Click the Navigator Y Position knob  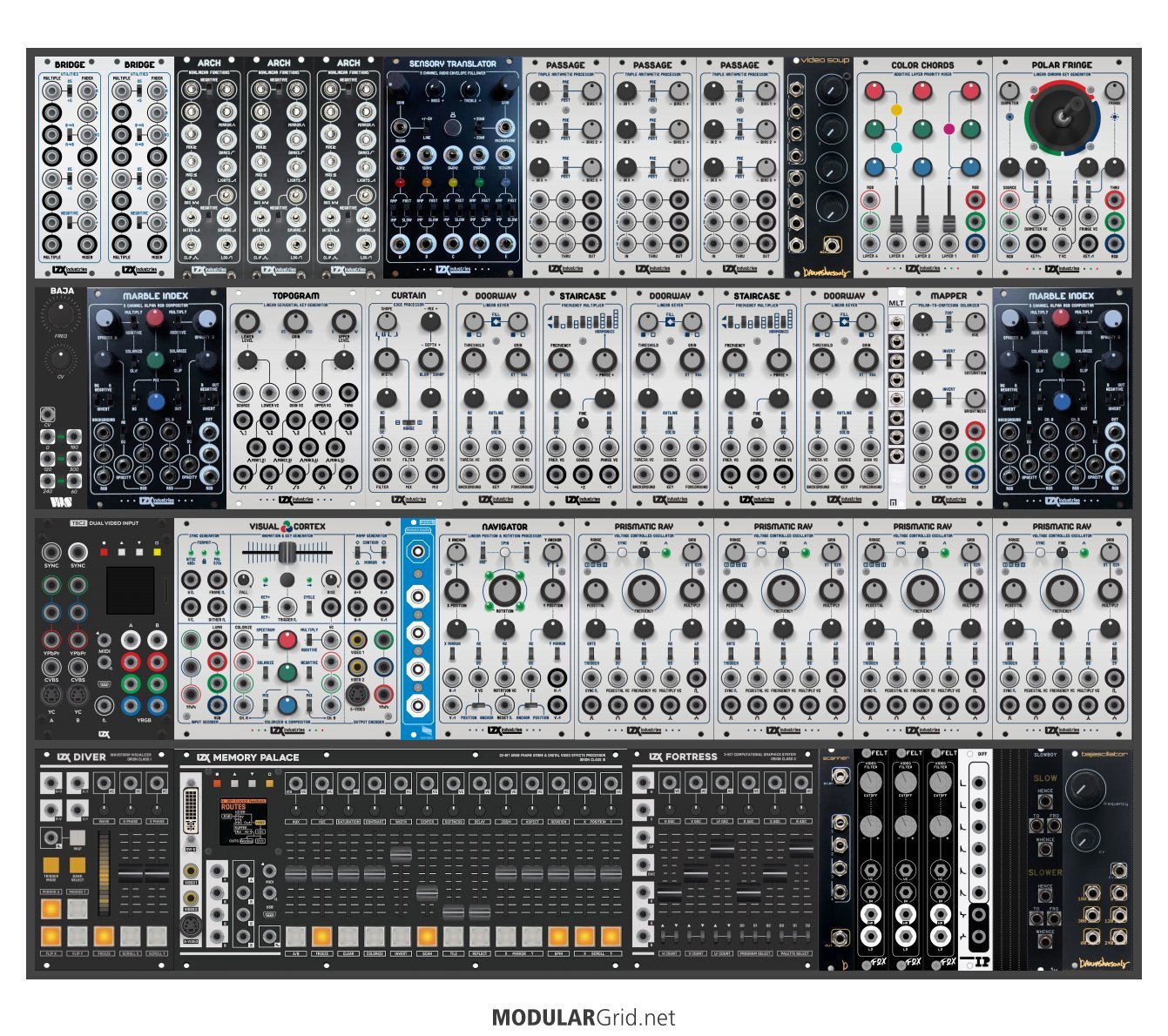(x=553, y=591)
